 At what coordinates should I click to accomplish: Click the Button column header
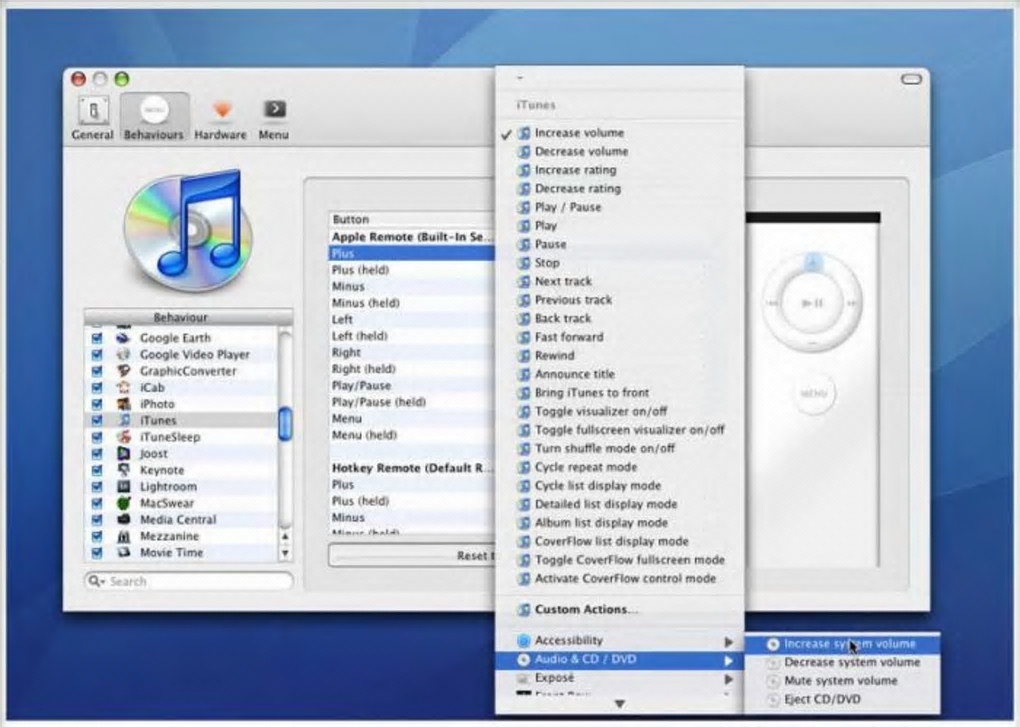412,220
